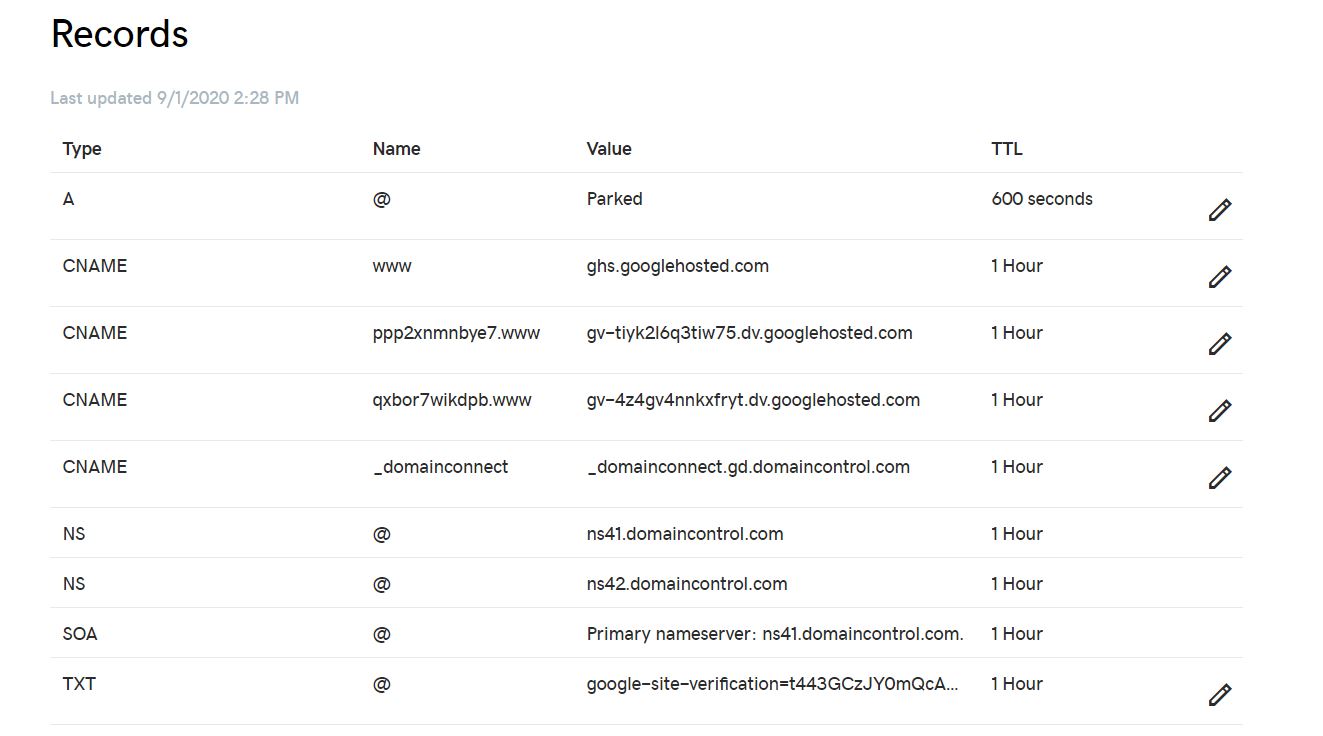The width and height of the screenshot is (1323, 736).
Task: Edit the qxbor7wikdpb.www CNAME record
Action: (1219, 411)
